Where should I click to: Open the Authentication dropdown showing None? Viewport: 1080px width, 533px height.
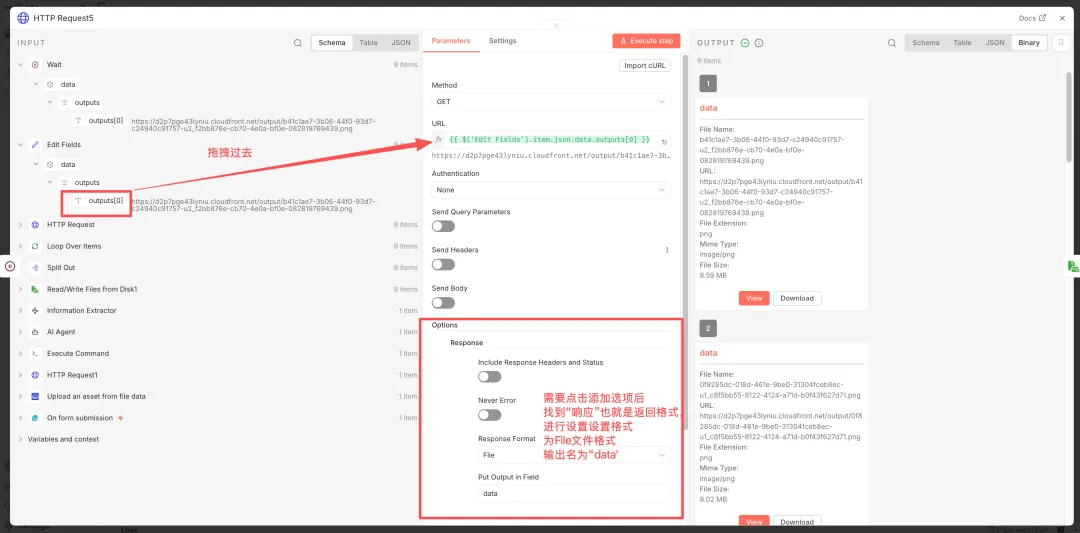551,189
